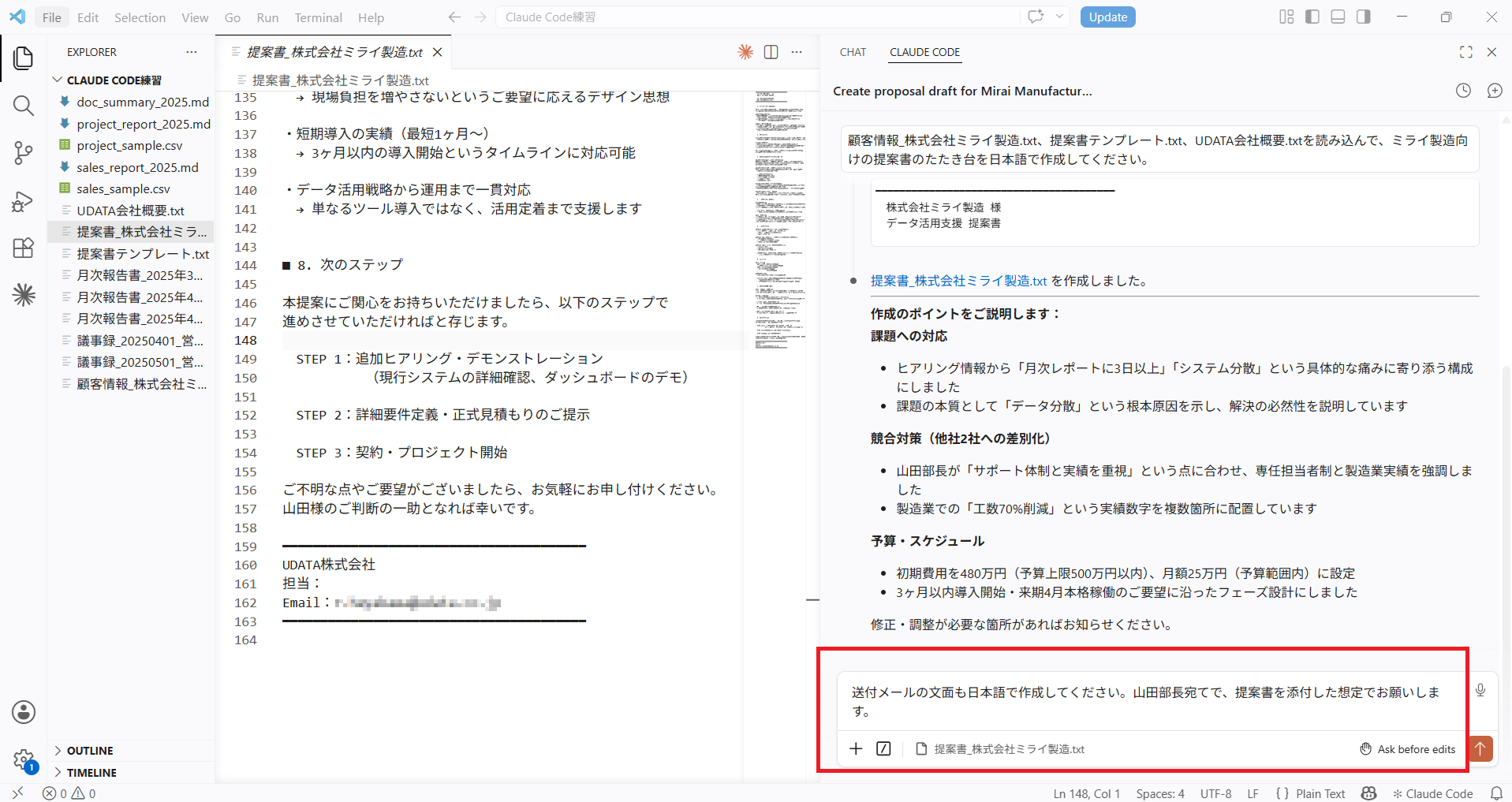This screenshot has width=1512, height=802.
Task: Open editor More Actions ellipsis
Action: point(797,52)
